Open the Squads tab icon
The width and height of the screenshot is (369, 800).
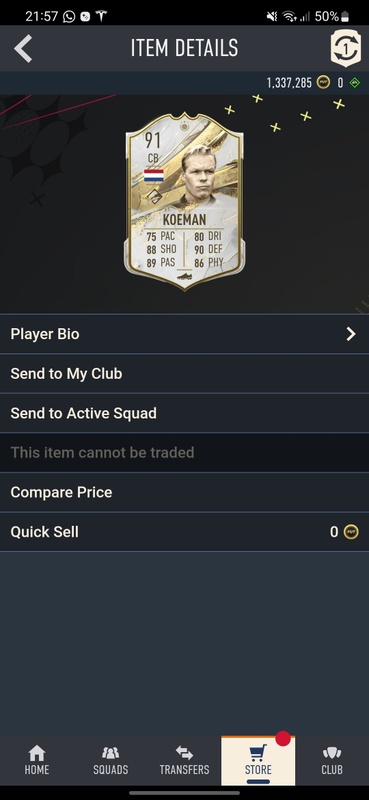(110, 753)
